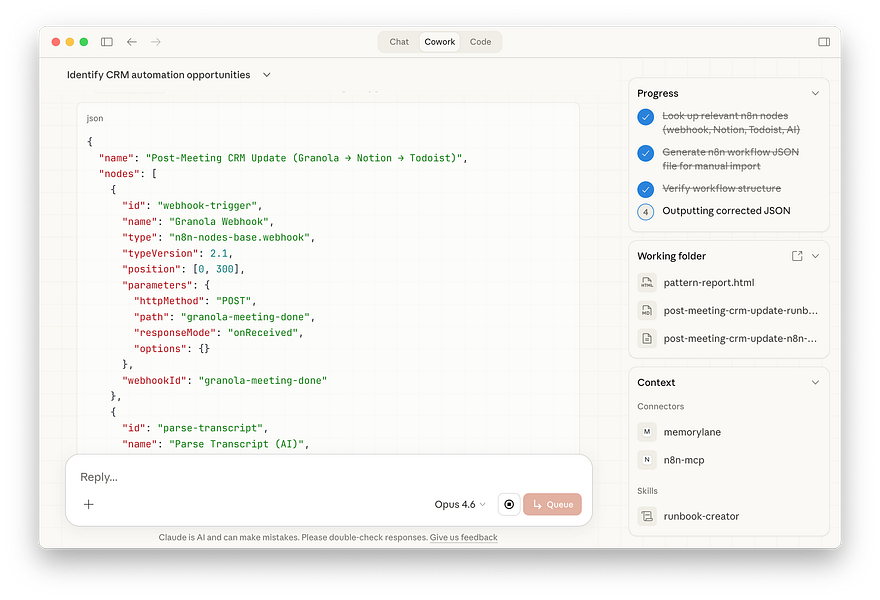Click the "parse-transcript" id value

pyautogui.click(x=210, y=428)
